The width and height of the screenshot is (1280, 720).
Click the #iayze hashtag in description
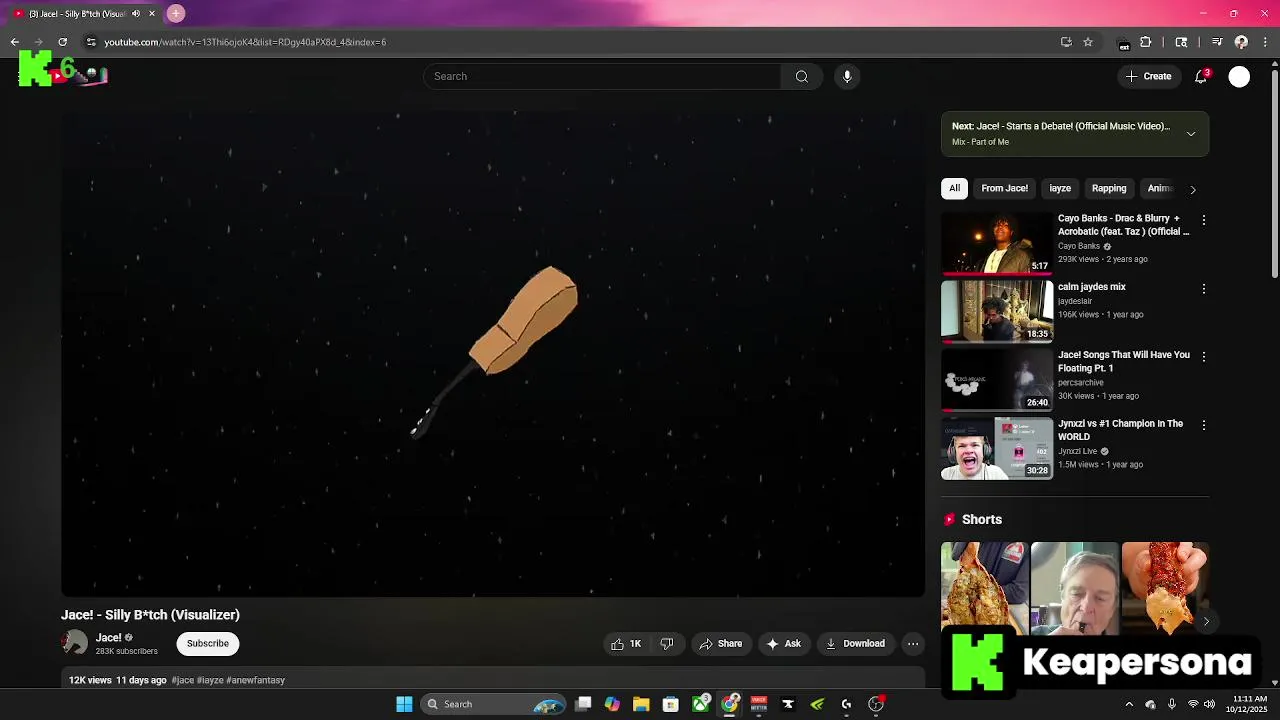(x=210, y=680)
